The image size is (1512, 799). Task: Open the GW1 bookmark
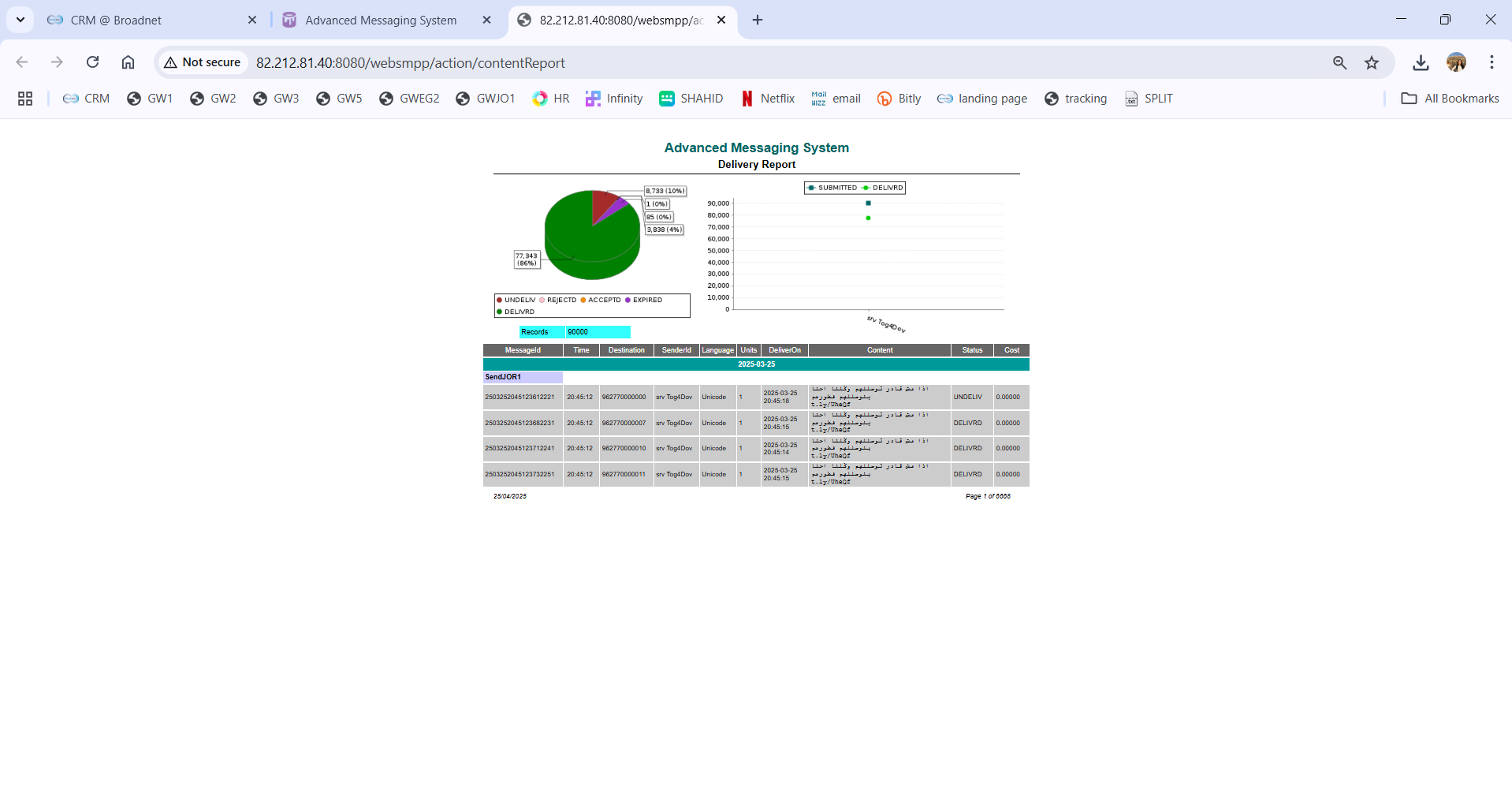150,99
